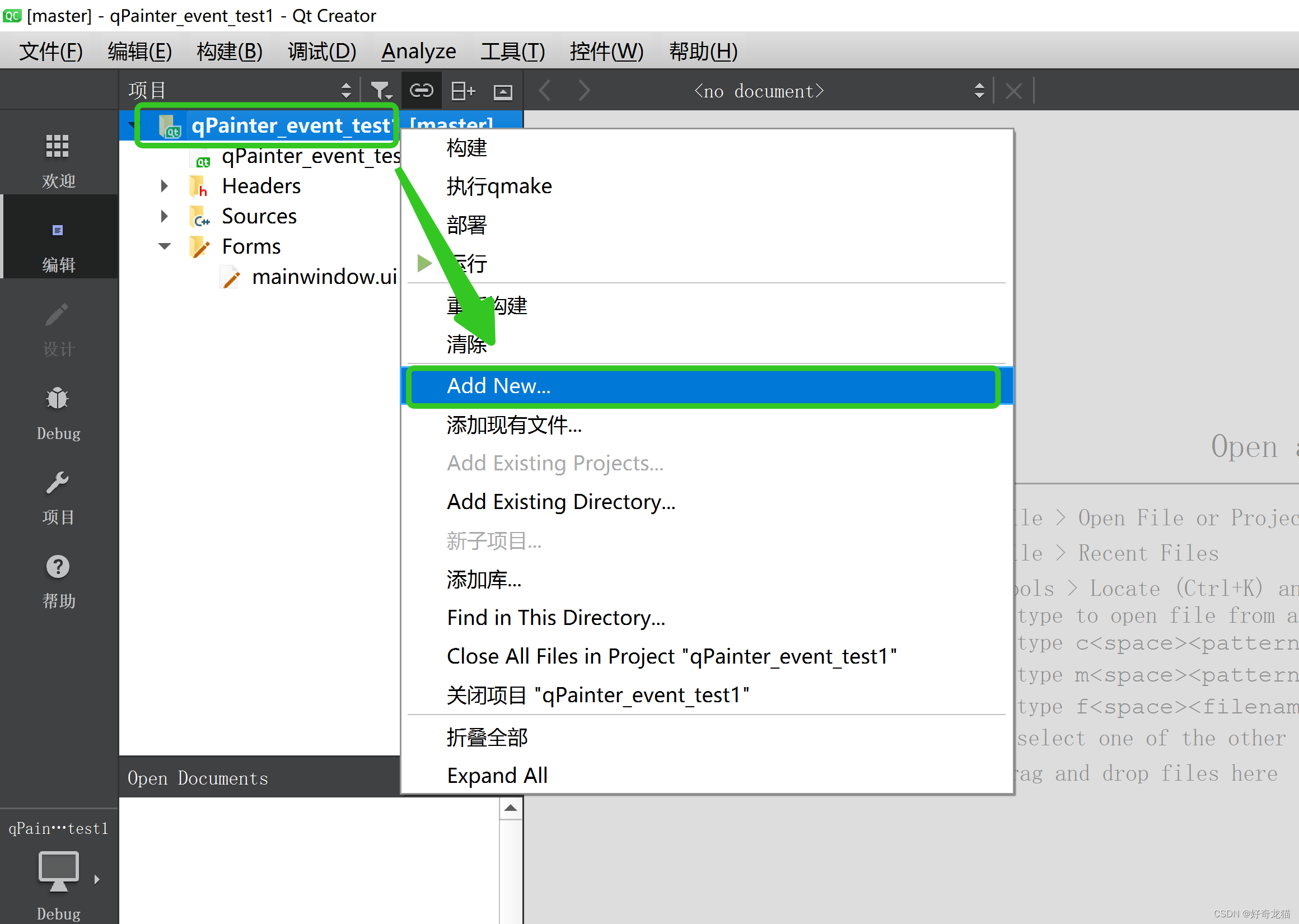Open the Analyze menu
Viewport: 1299px width, 924px height.
click(x=418, y=51)
